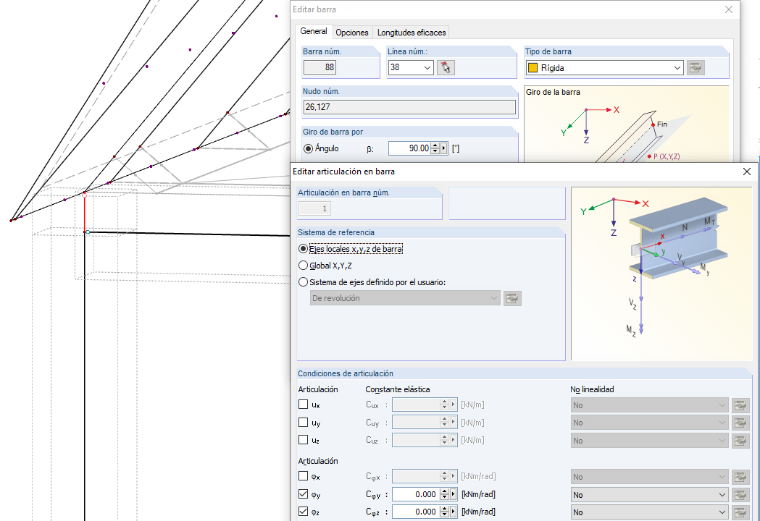
Task: Open the φy No linealidad dropdown
Action: tap(649, 495)
